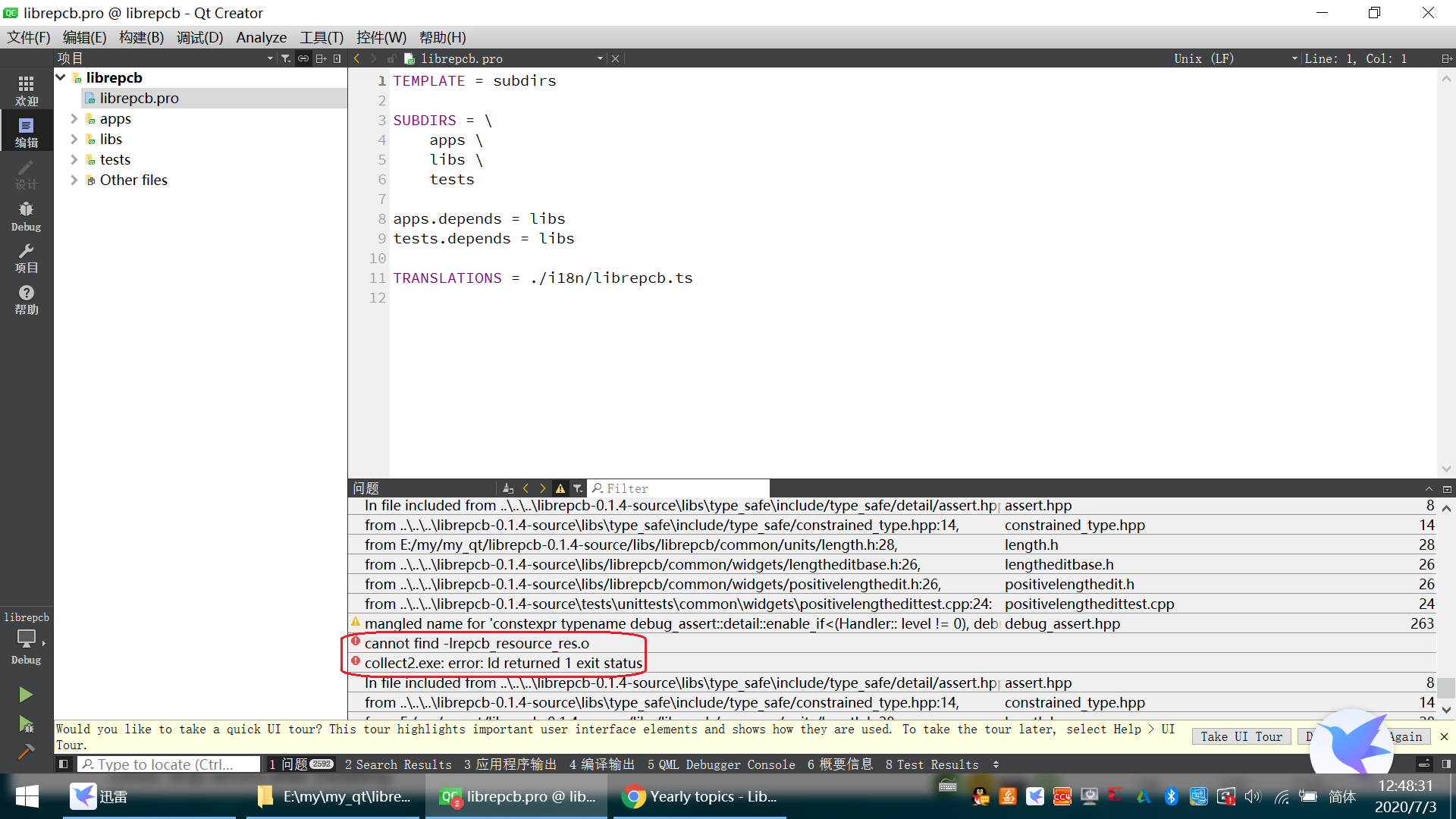This screenshot has width=1456, height=819.
Task: Switch to the QML Debugger Console tab
Action: pos(720,764)
